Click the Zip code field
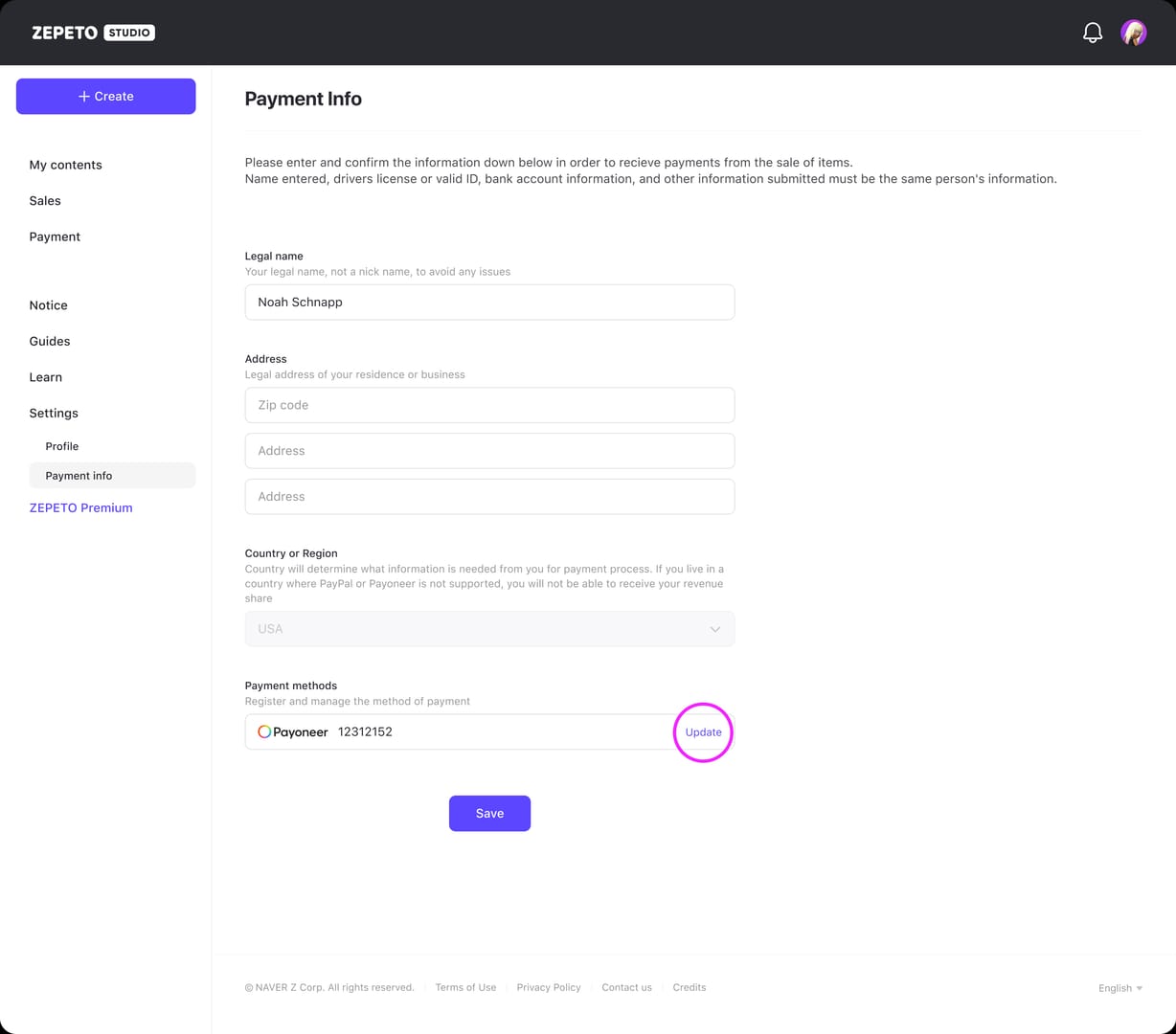Viewport: 1176px width, 1034px height. click(489, 405)
